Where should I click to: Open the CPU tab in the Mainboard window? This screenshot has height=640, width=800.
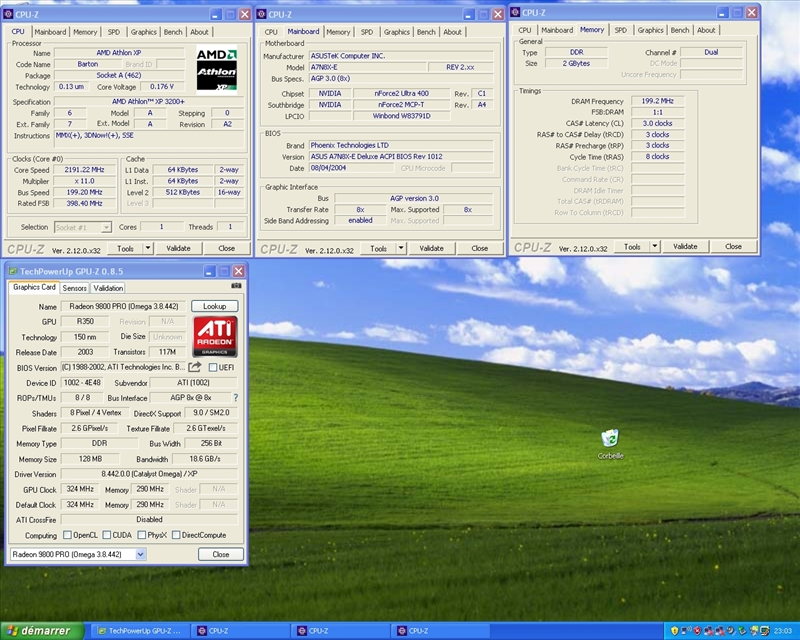271,32
